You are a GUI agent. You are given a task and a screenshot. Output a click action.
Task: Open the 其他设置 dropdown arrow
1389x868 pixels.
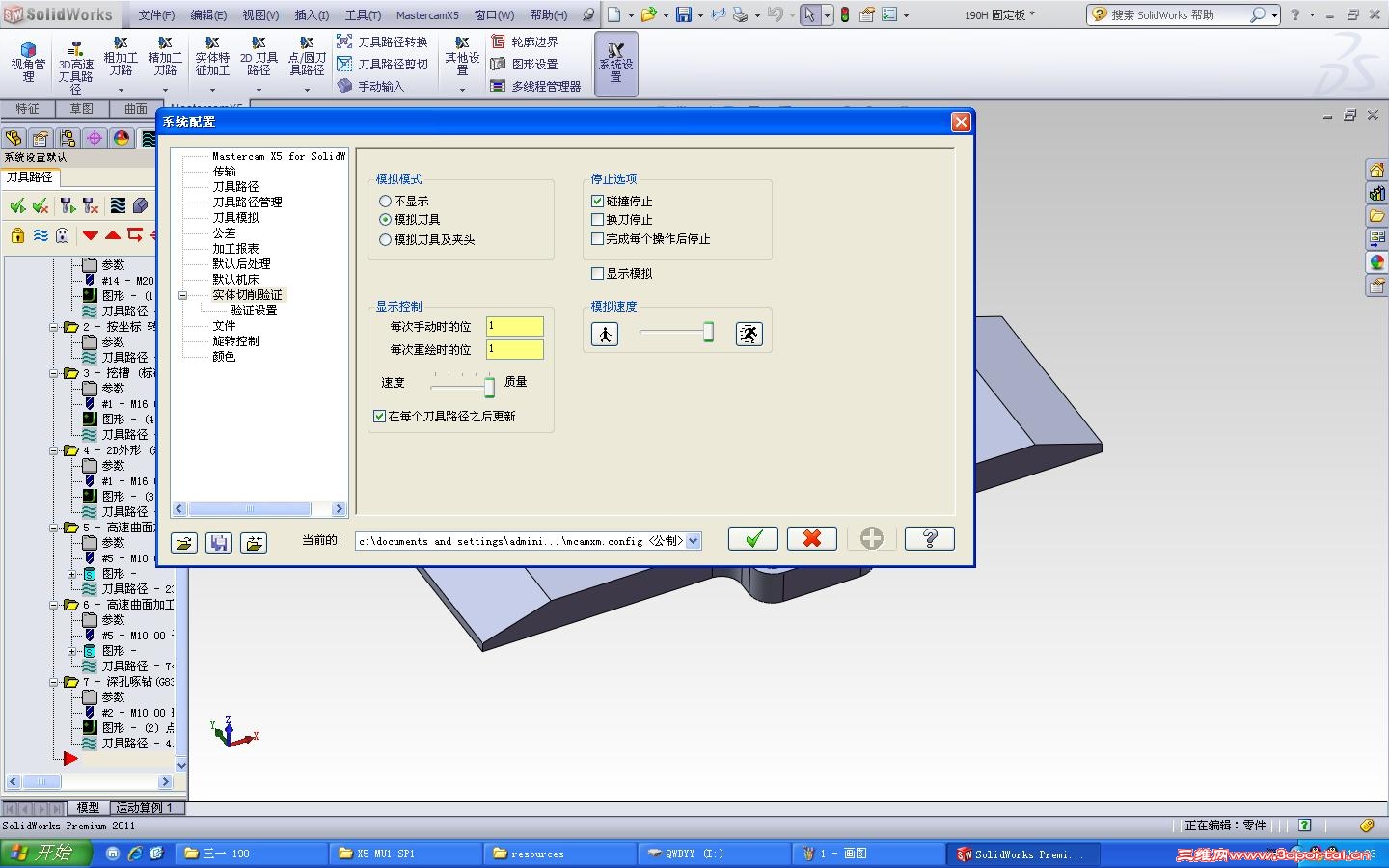[x=462, y=90]
